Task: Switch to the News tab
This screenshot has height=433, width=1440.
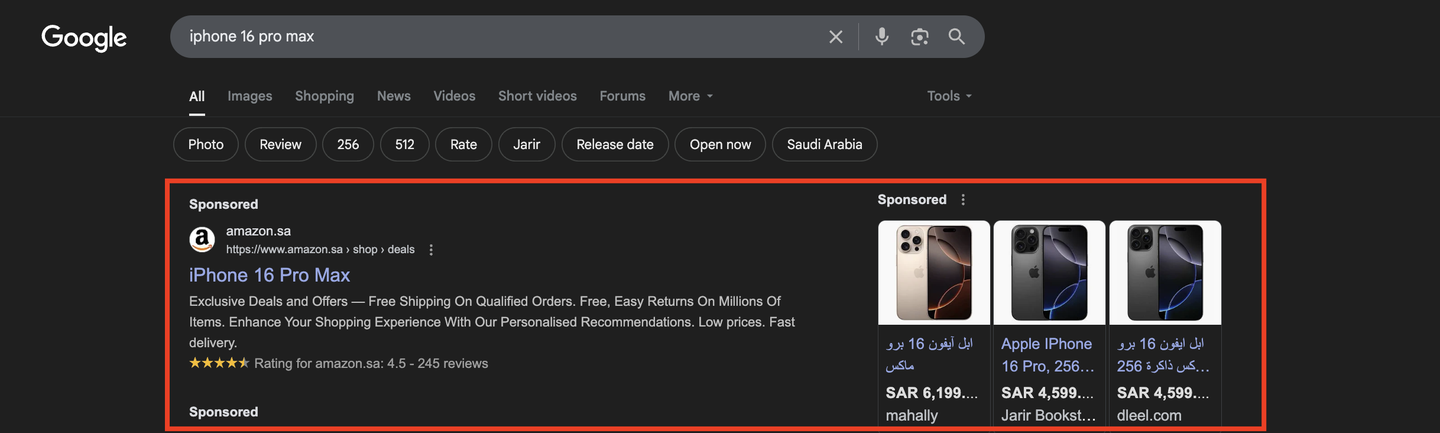Action: [394, 96]
